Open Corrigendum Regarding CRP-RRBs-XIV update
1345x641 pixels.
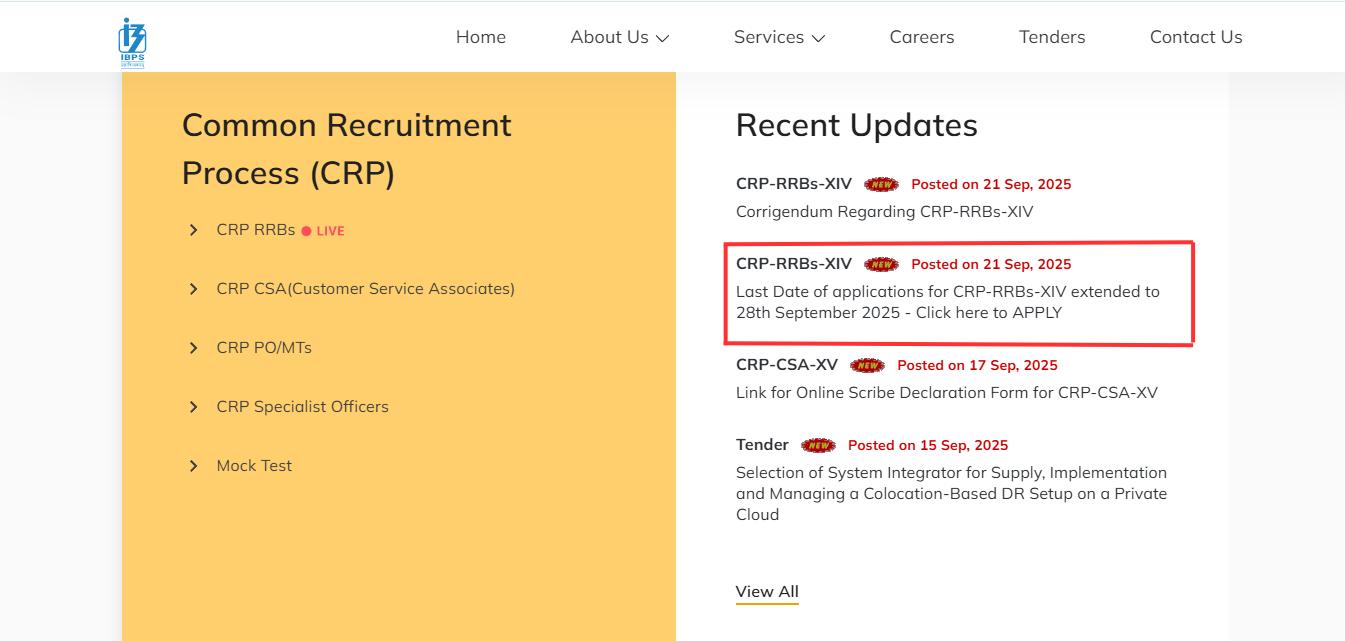pyautogui.click(x=884, y=212)
